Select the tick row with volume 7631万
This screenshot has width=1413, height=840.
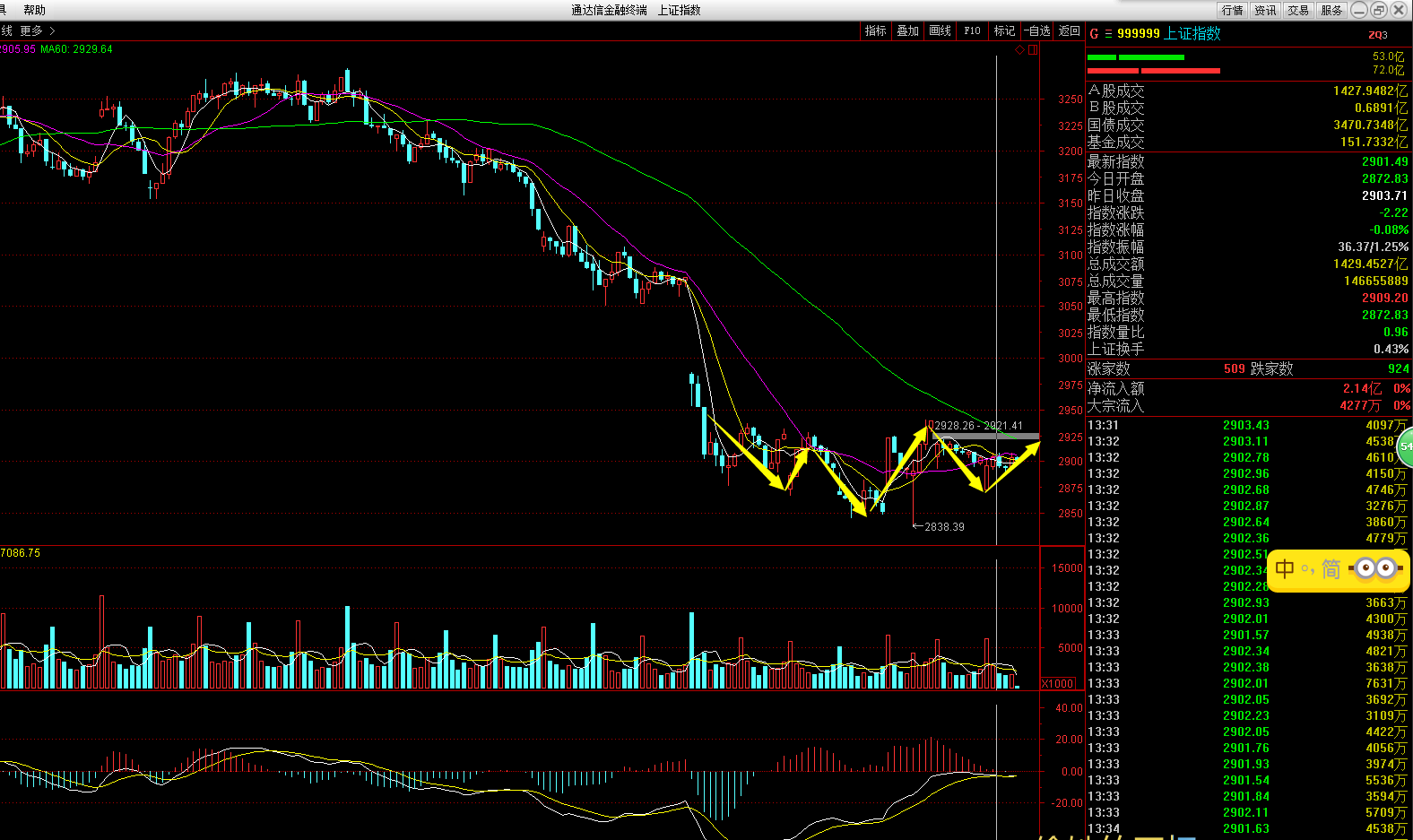pyautogui.click(x=1248, y=683)
